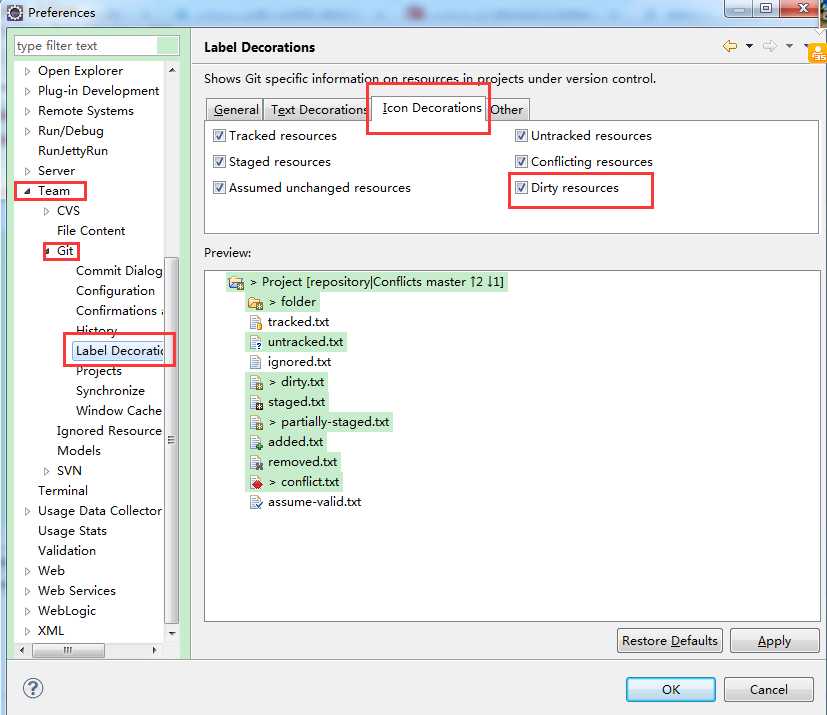Open Validation preference page

[x=67, y=550]
